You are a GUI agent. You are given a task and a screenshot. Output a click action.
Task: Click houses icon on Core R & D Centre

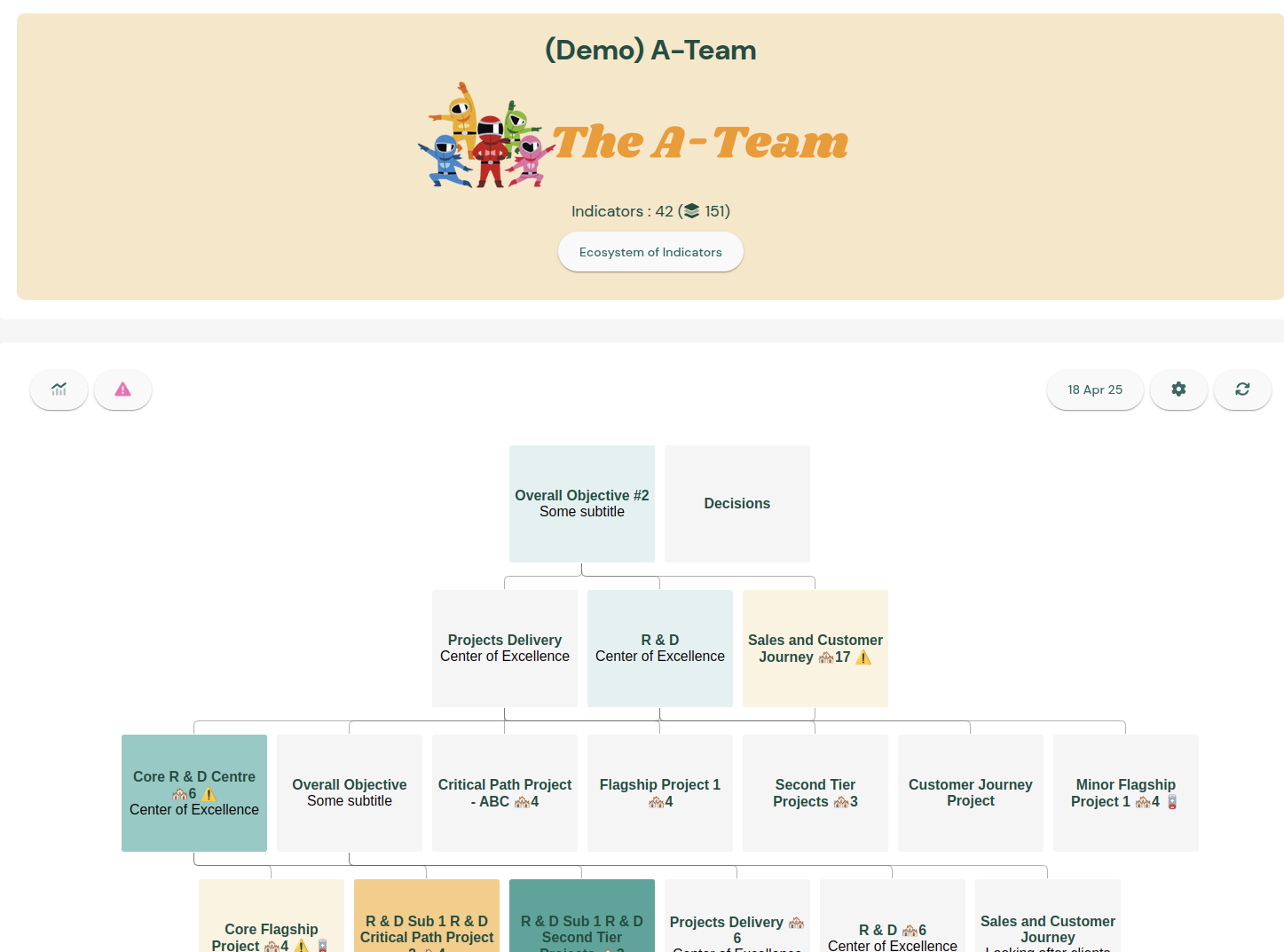click(180, 794)
